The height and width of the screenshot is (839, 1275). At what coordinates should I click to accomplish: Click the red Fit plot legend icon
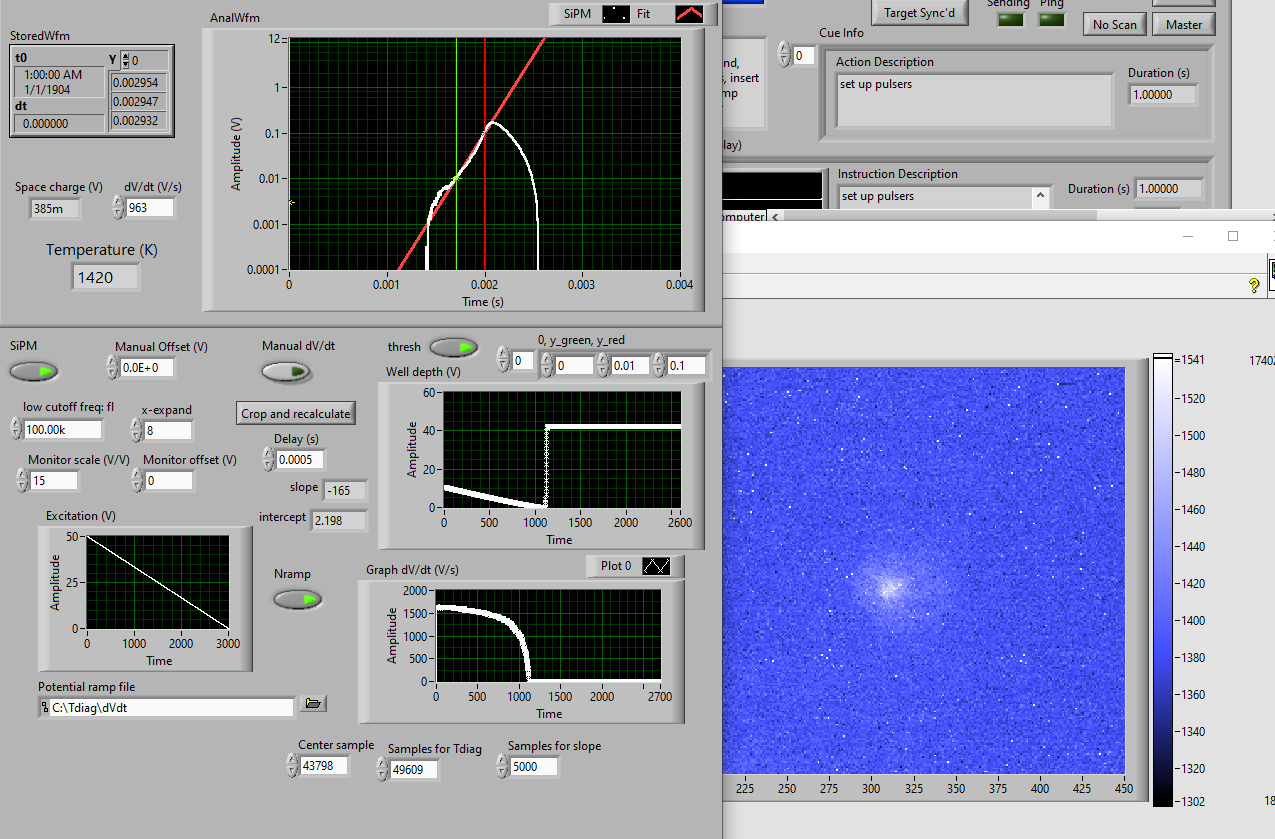point(690,14)
